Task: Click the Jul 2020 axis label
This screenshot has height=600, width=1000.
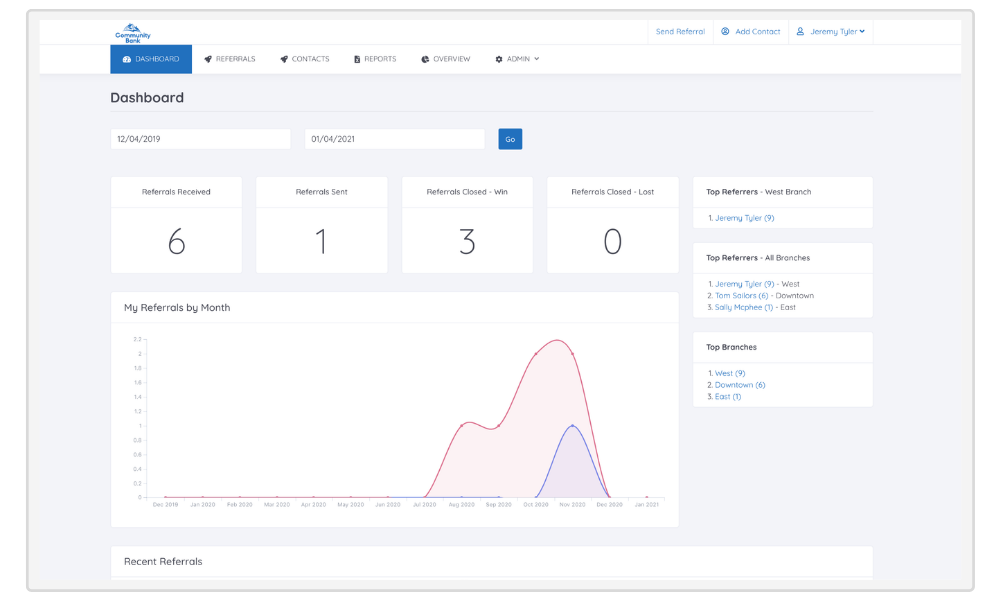Action: tap(425, 505)
